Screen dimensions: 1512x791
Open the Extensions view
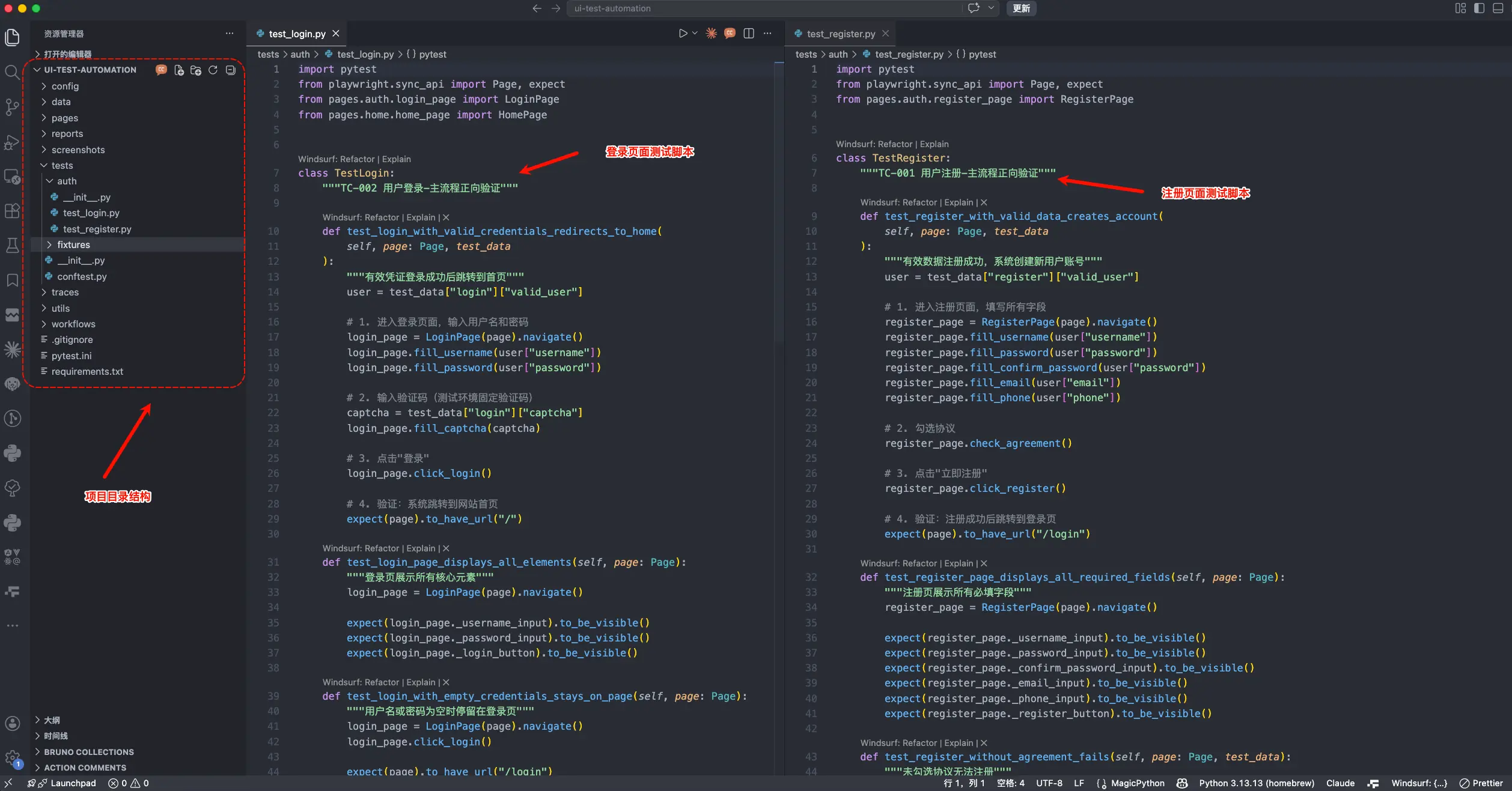(12, 211)
